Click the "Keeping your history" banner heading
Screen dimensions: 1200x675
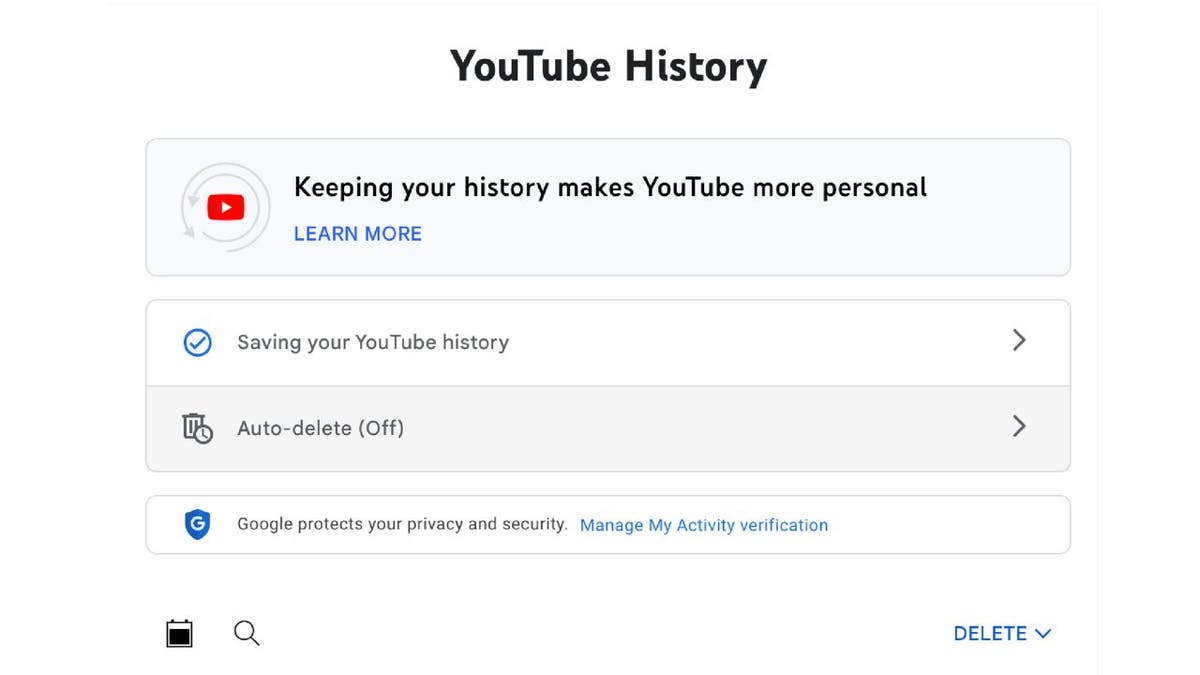(x=610, y=187)
